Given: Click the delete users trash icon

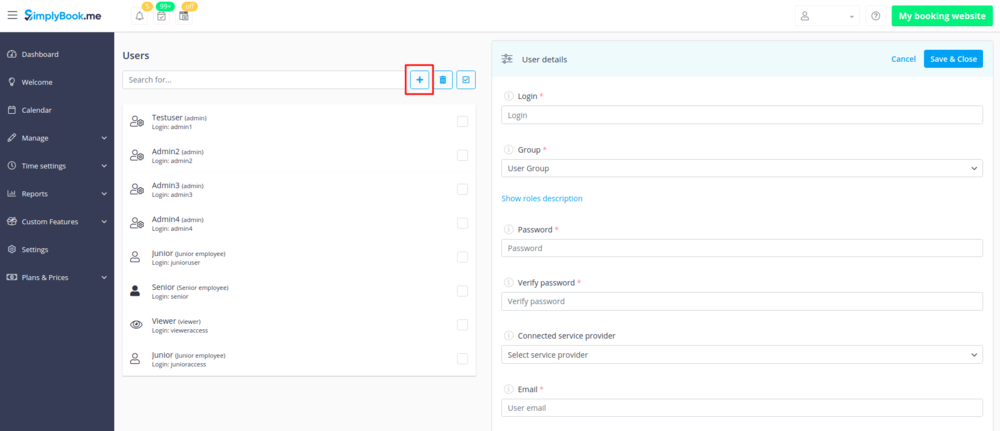Looking at the screenshot, I should [x=443, y=80].
